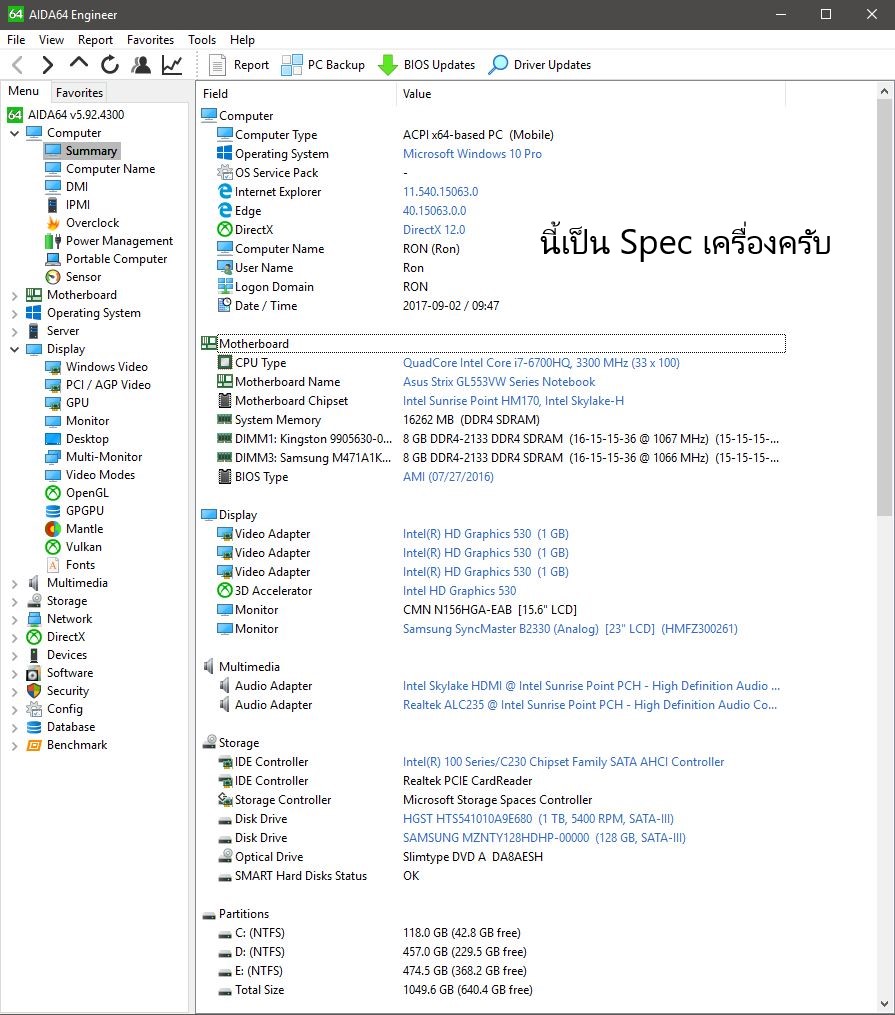Click the Security shield icon

34,691
